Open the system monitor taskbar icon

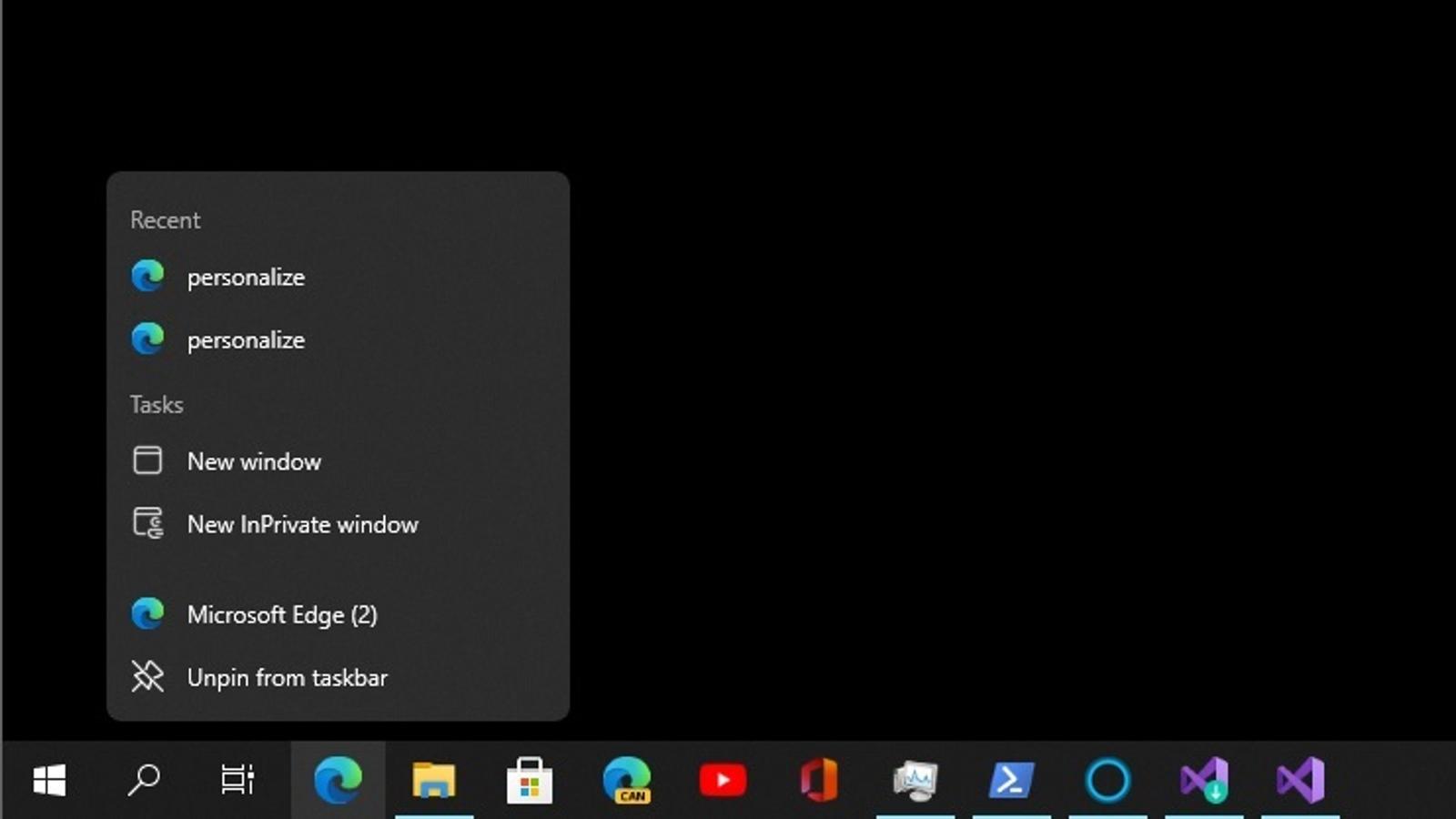[915, 780]
